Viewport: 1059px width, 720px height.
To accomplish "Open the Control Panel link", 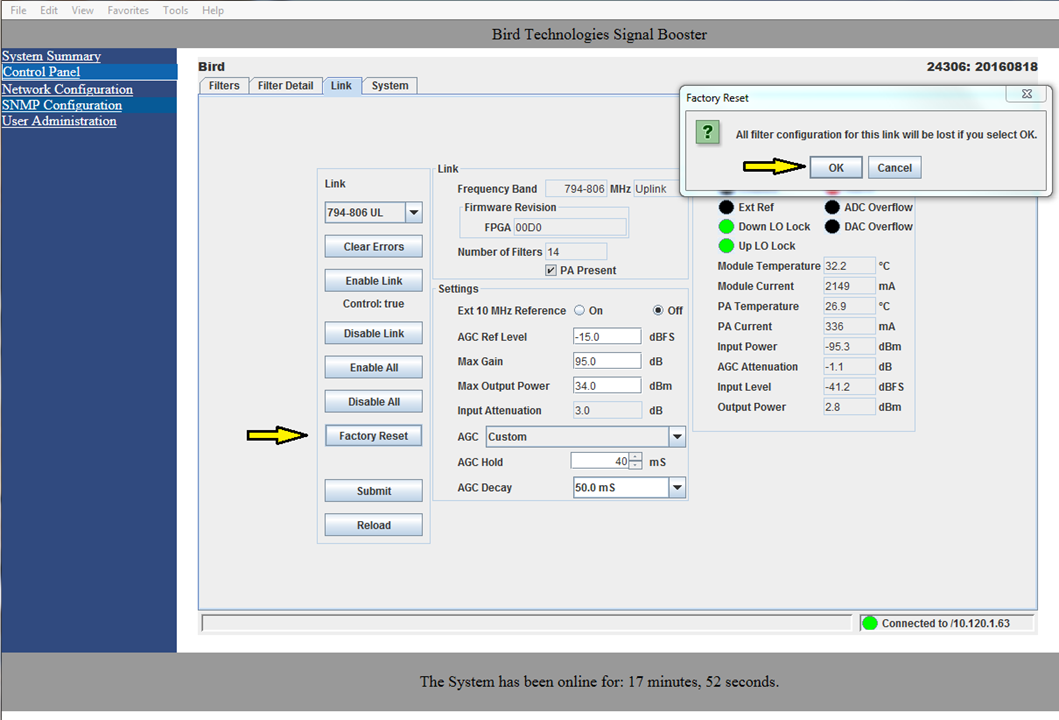I will point(41,72).
